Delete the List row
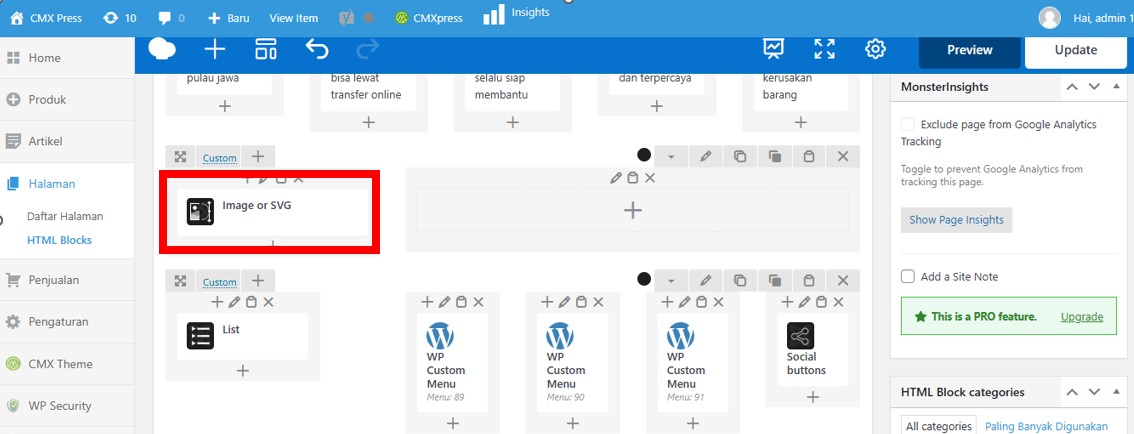This screenshot has width=1134, height=434. click(x=843, y=281)
